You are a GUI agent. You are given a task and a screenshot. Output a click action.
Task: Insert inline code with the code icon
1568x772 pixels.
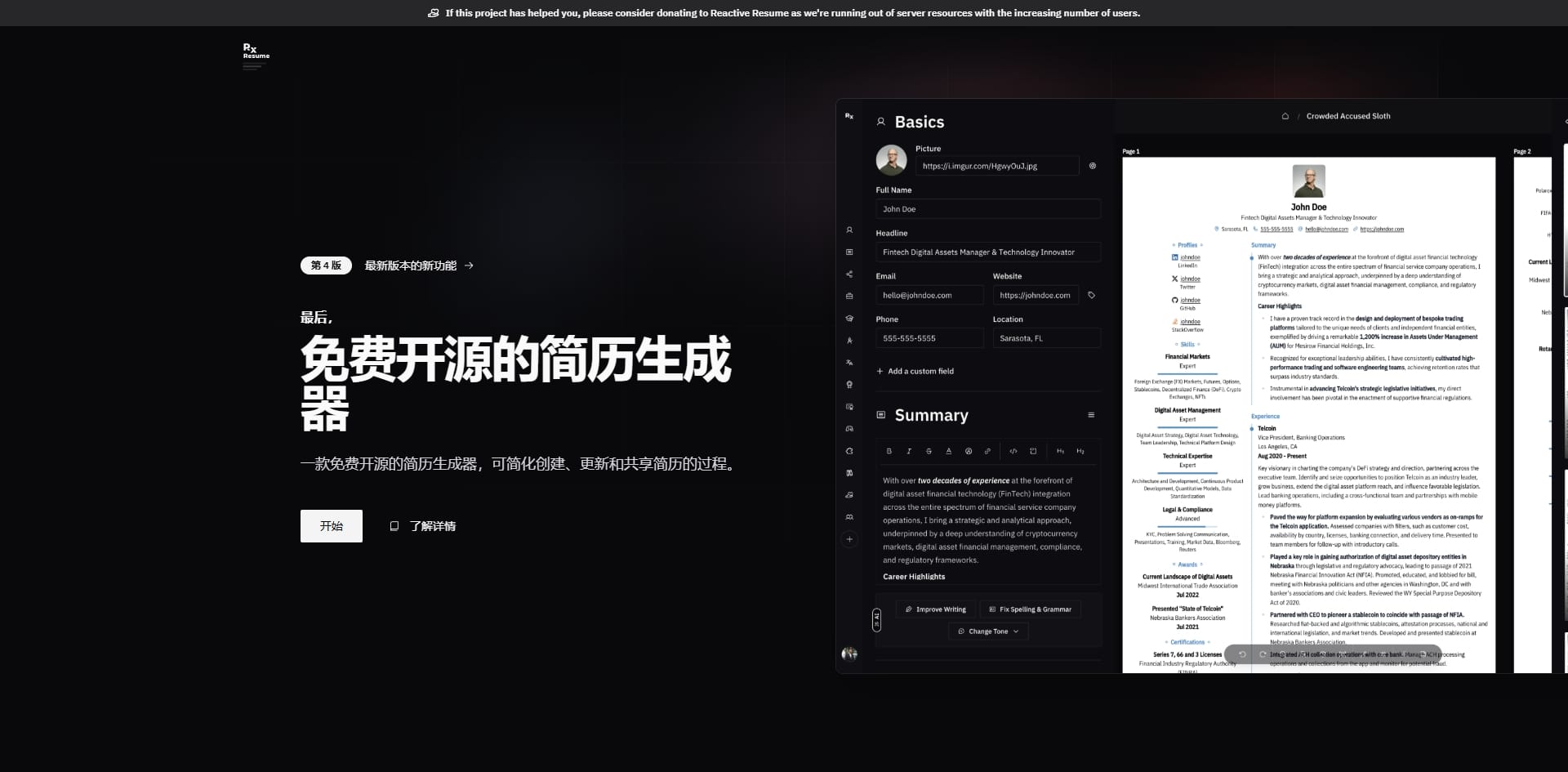coord(1013,451)
